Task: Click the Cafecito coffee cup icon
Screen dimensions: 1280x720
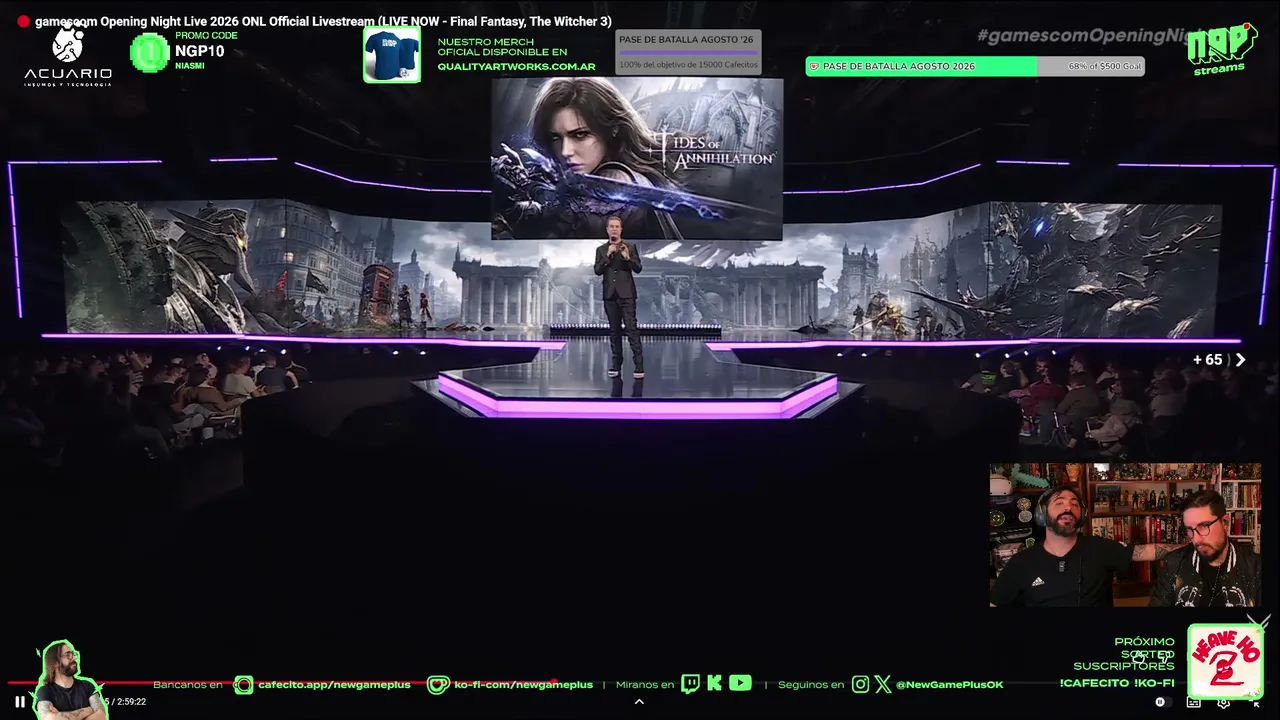Action: point(243,685)
